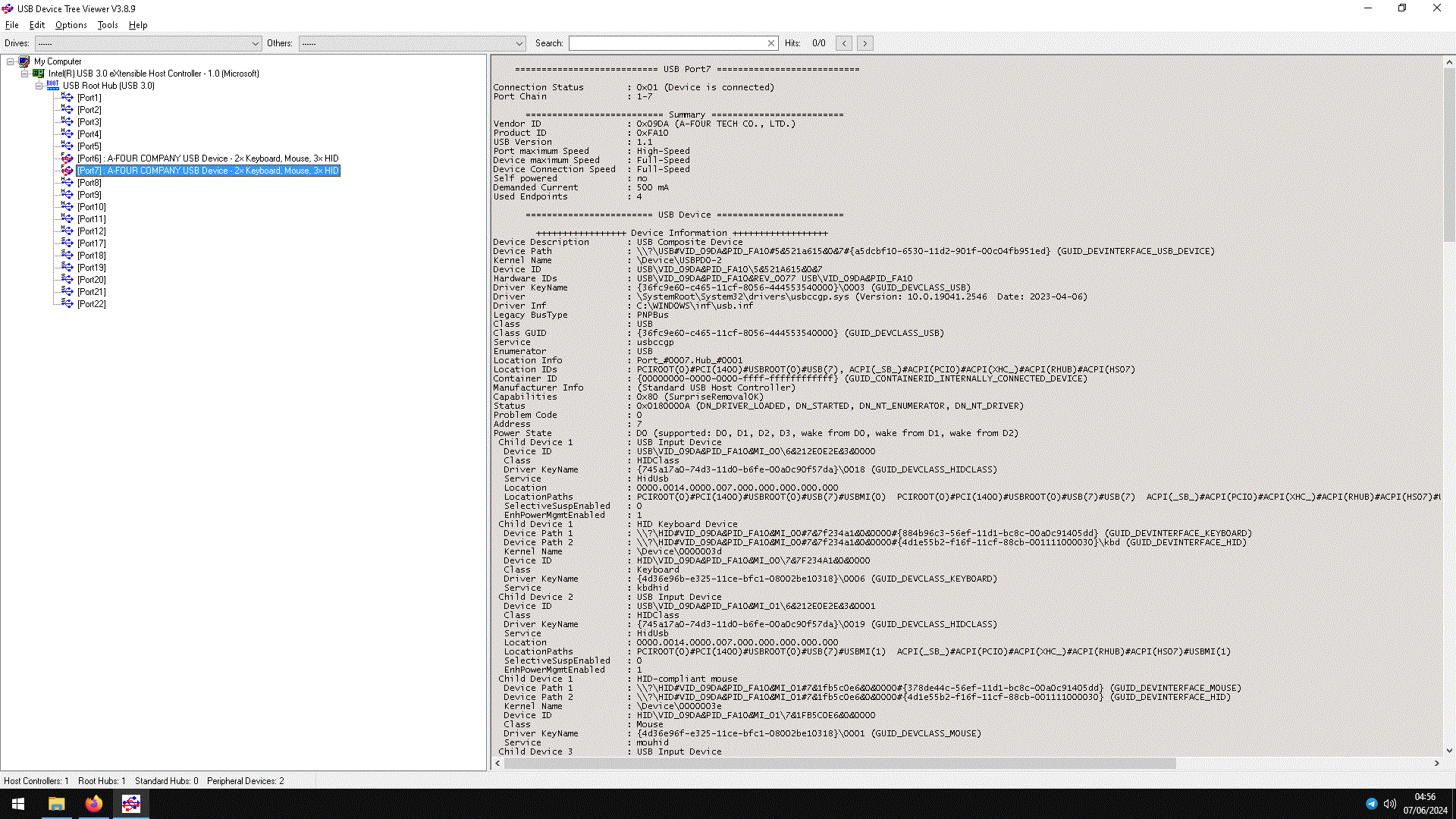
Task: Collapse the Intel Host Controller node
Action: pyautogui.click(x=25, y=74)
